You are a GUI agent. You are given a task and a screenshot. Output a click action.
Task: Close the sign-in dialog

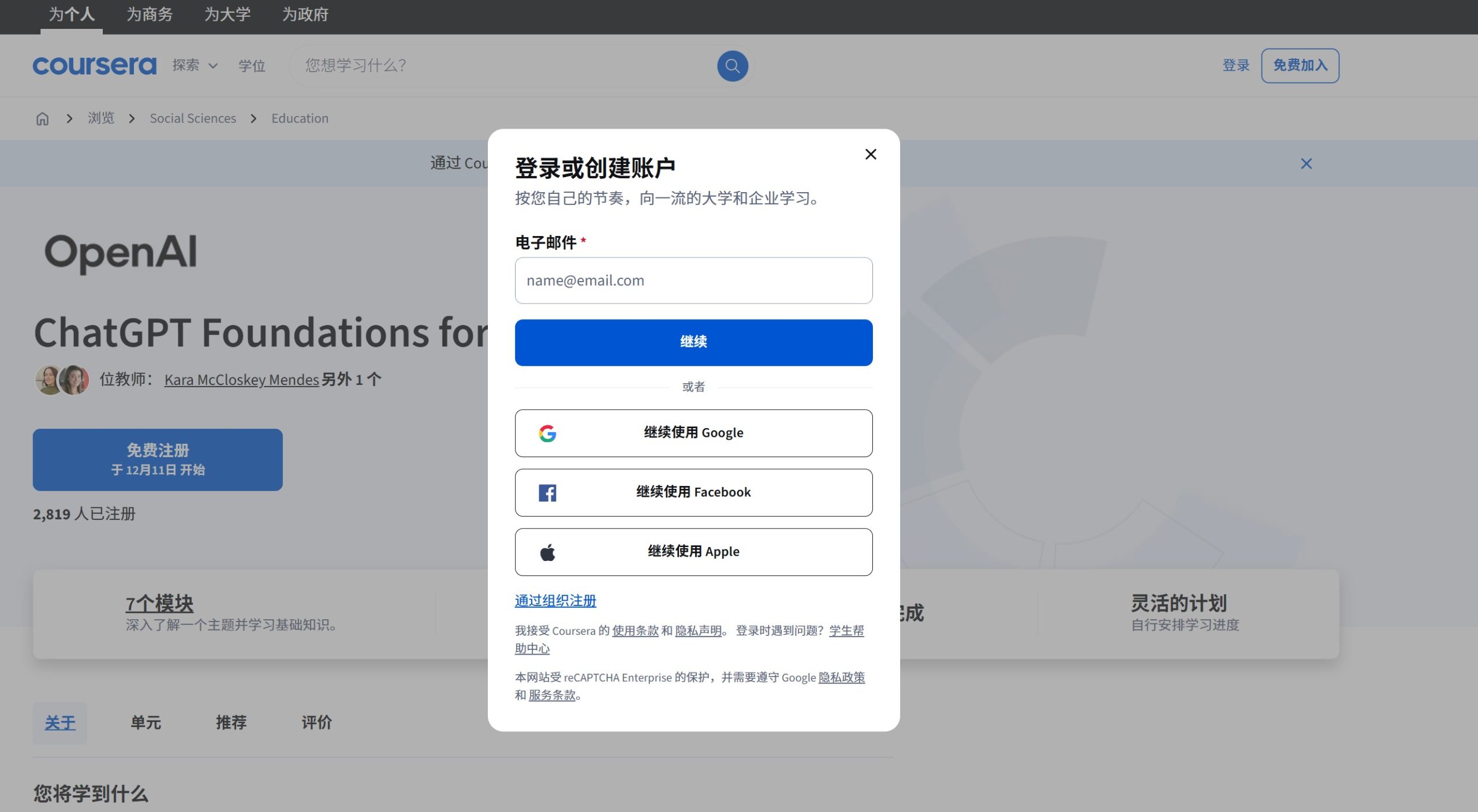click(x=870, y=154)
